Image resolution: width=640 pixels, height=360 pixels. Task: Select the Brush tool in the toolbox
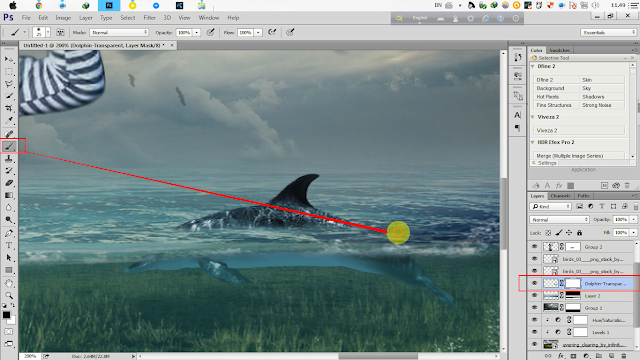(x=9, y=146)
